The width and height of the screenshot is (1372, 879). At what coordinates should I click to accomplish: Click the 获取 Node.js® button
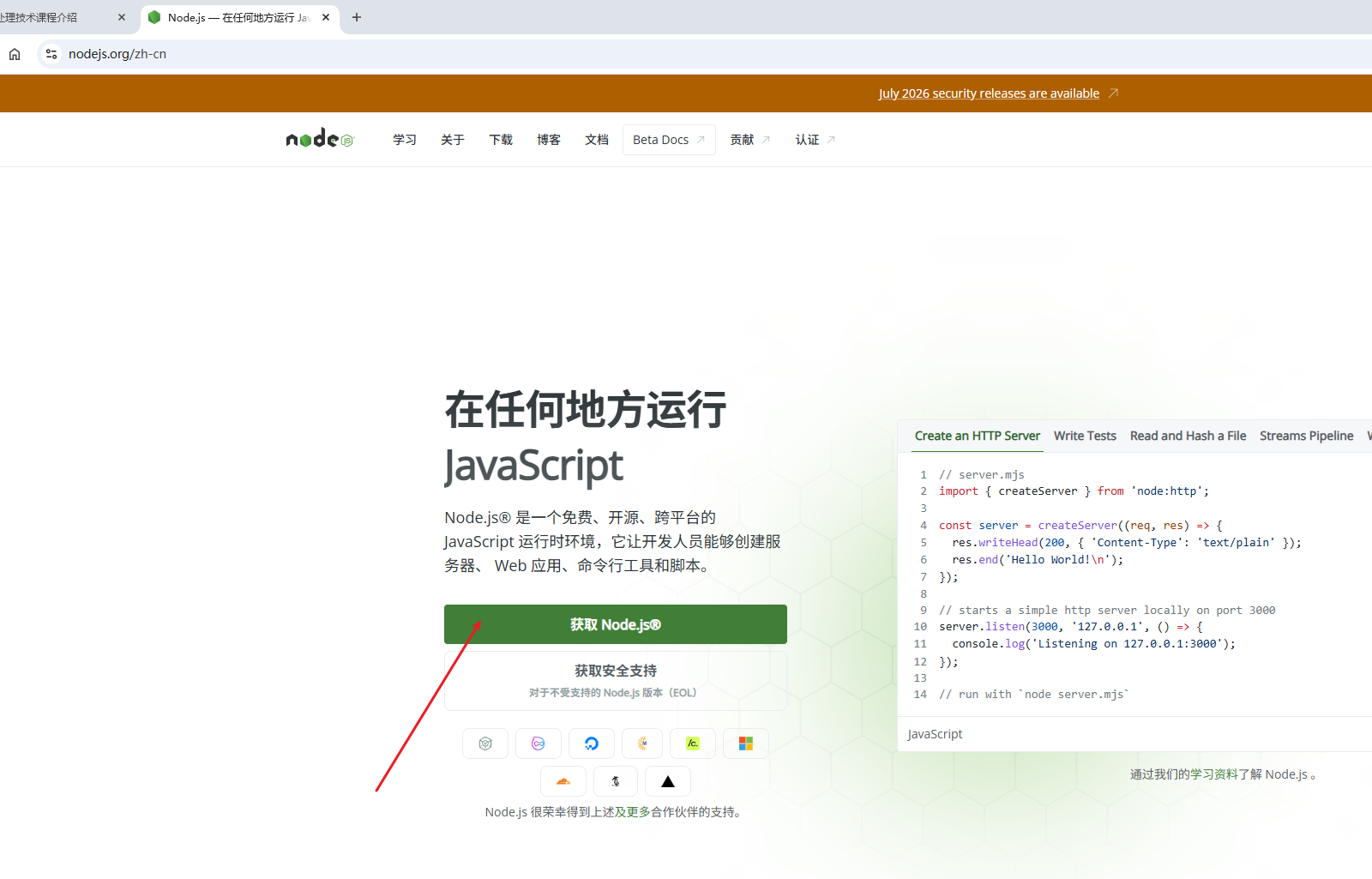pyautogui.click(x=616, y=624)
